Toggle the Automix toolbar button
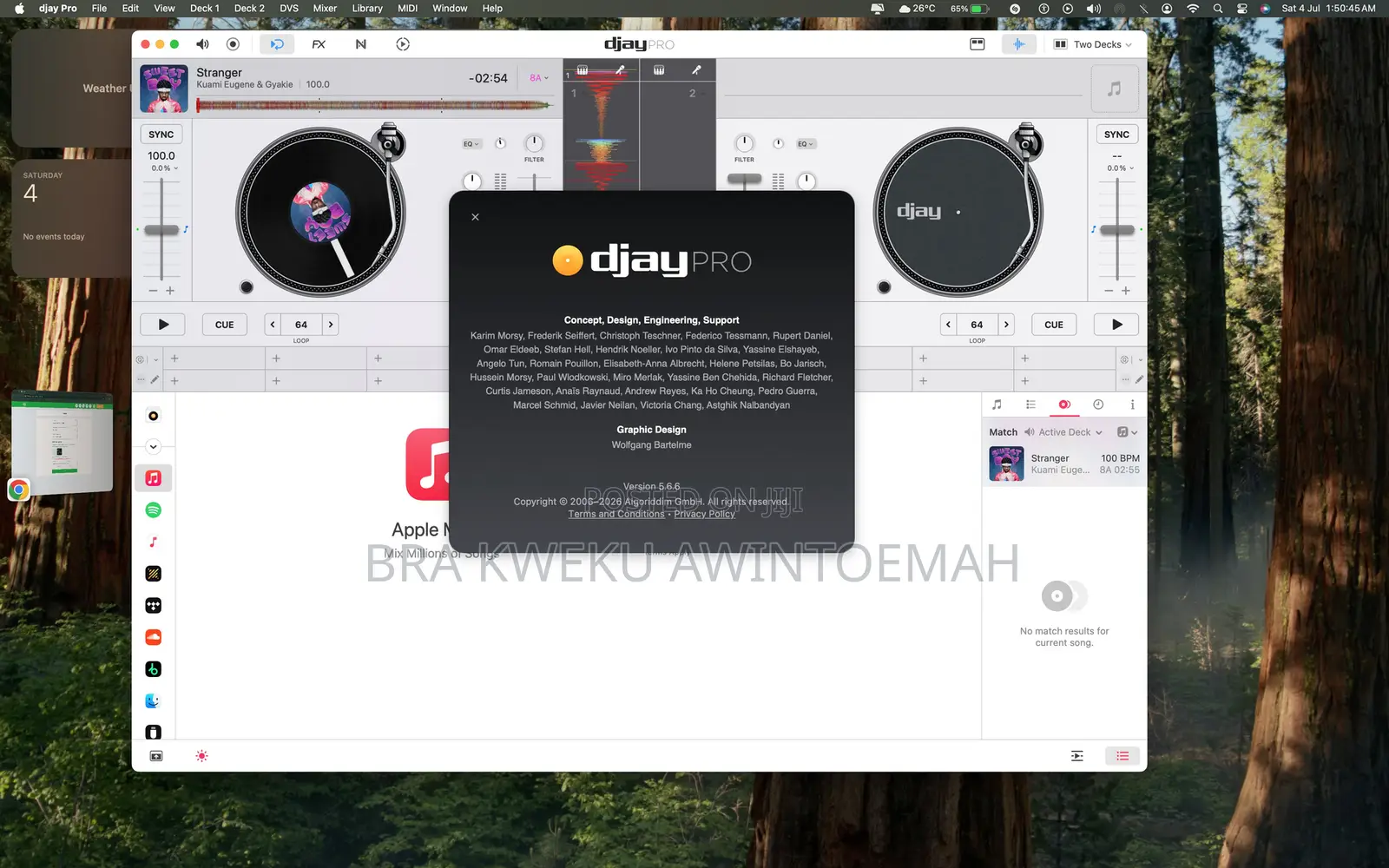The height and width of the screenshot is (868, 1389). coord(277,44)
